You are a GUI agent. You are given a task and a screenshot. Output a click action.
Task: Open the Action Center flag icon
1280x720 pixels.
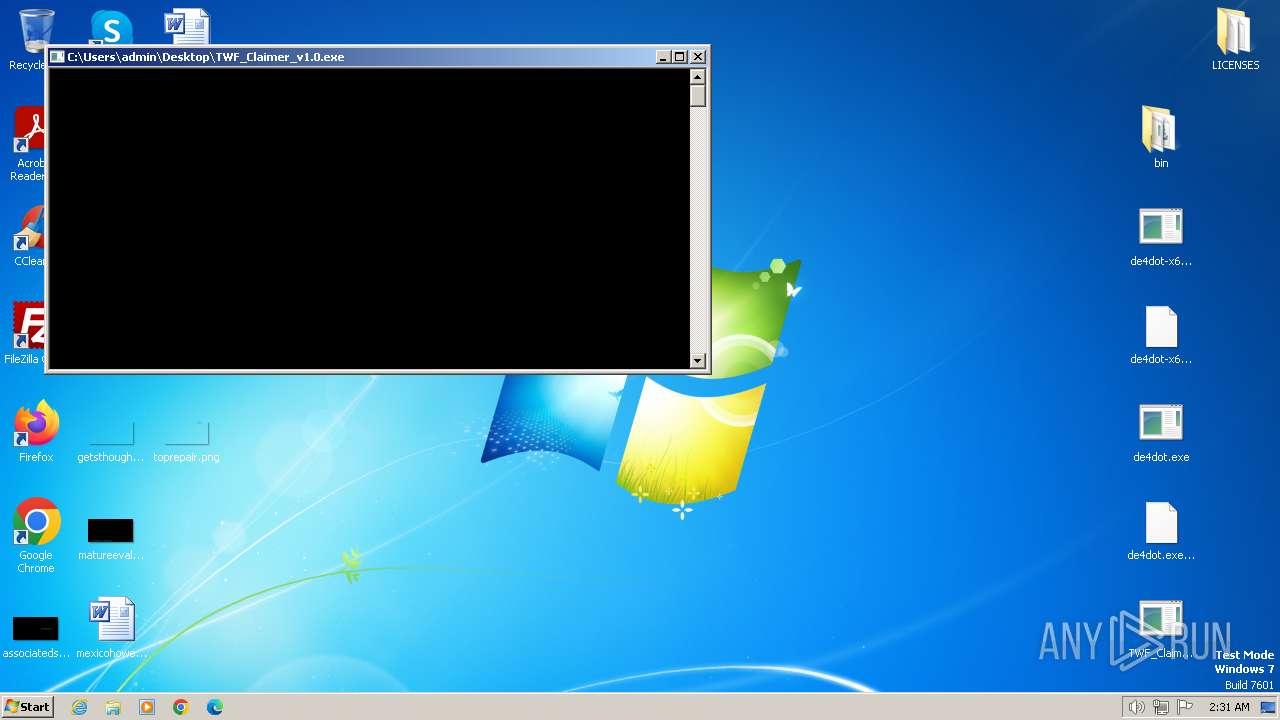click(x=1186, y=707)
